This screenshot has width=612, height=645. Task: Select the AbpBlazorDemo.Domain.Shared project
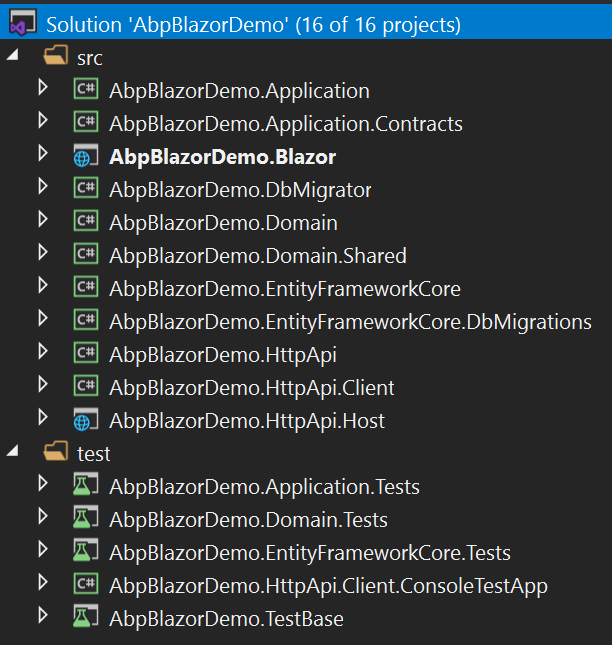coord(257,256)
